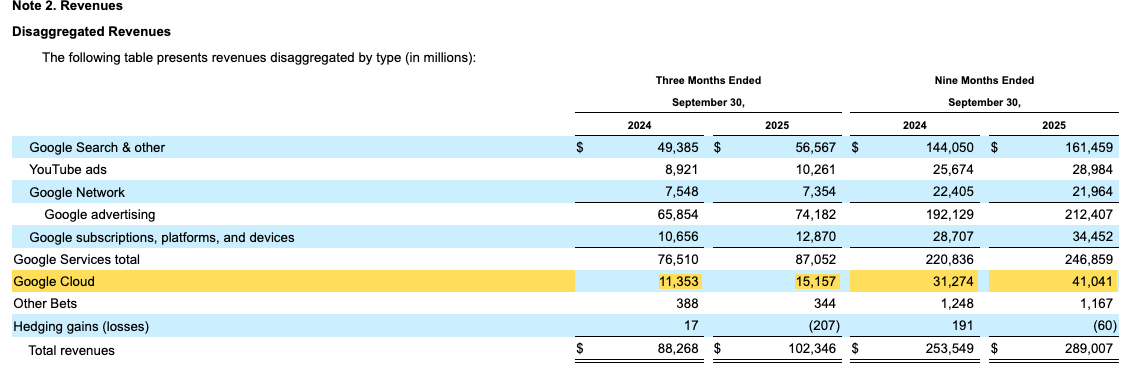The height and width of the screenshot is (370, 1126).
Task: Click Other Bets value 388
Action: (x=687, y=303)
